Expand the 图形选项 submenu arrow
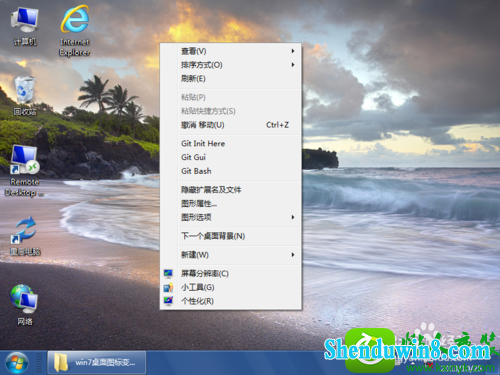This screenshot has height=375, width=500. click(293, 217)
